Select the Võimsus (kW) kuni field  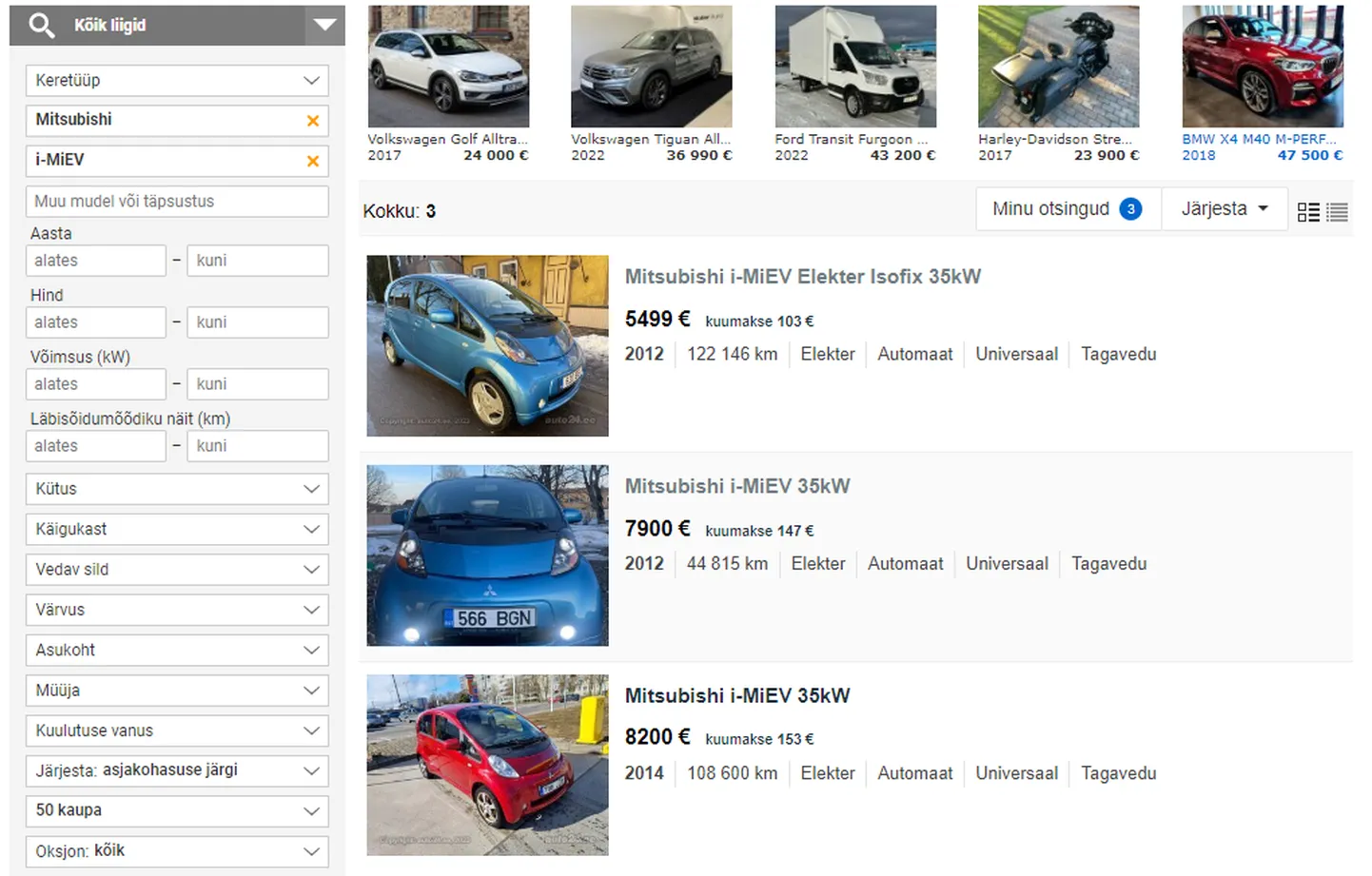258,384
